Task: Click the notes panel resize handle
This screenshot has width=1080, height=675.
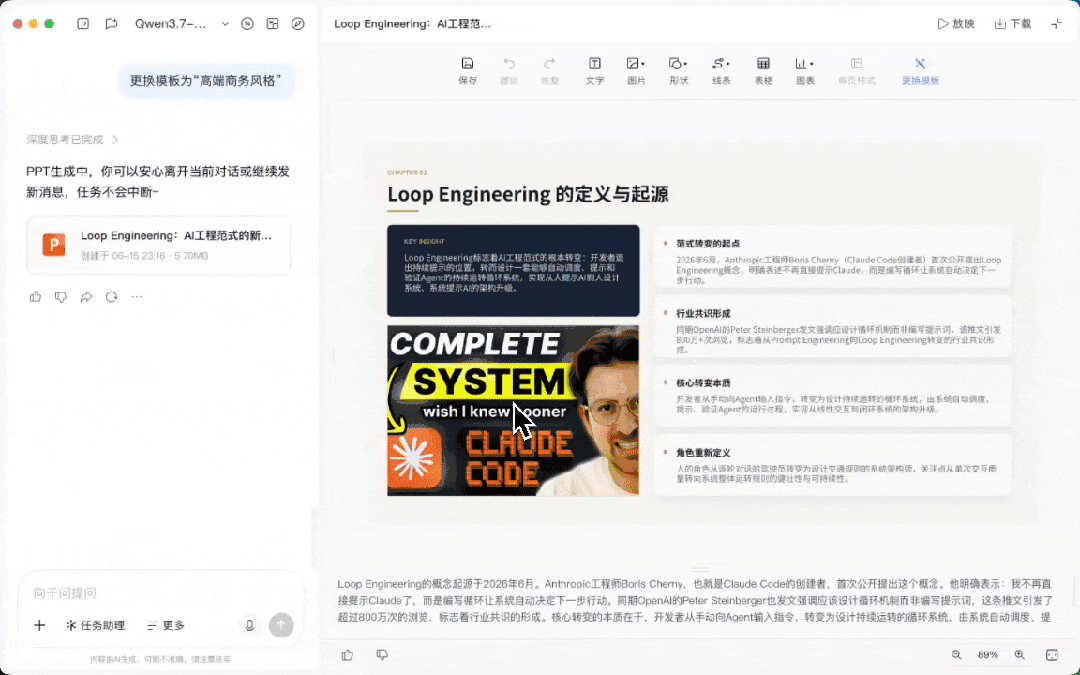Action: click(x=700, y=570)
